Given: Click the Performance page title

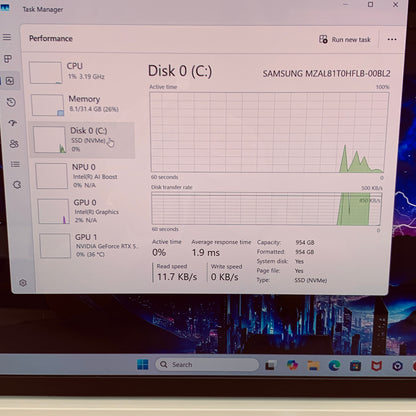Looking at the screenshot, I should click(51, 38).
